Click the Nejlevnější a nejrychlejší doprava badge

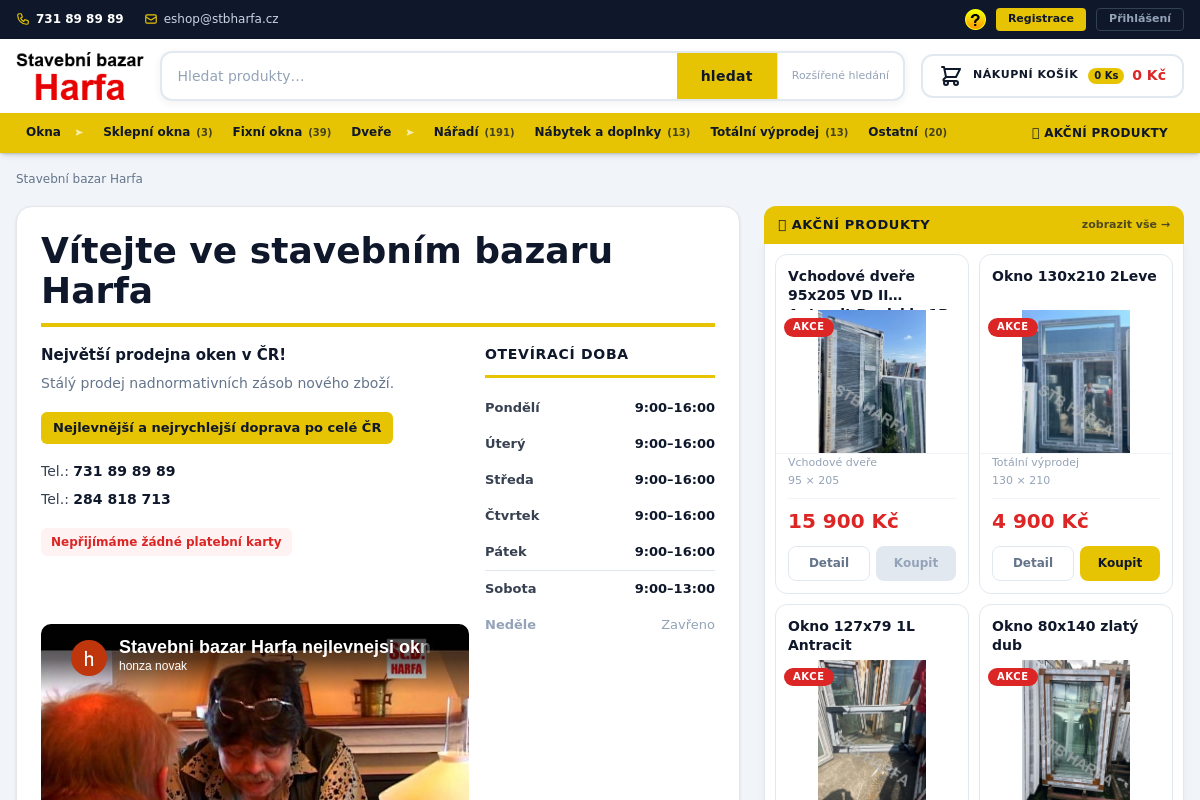coord(217,428)
